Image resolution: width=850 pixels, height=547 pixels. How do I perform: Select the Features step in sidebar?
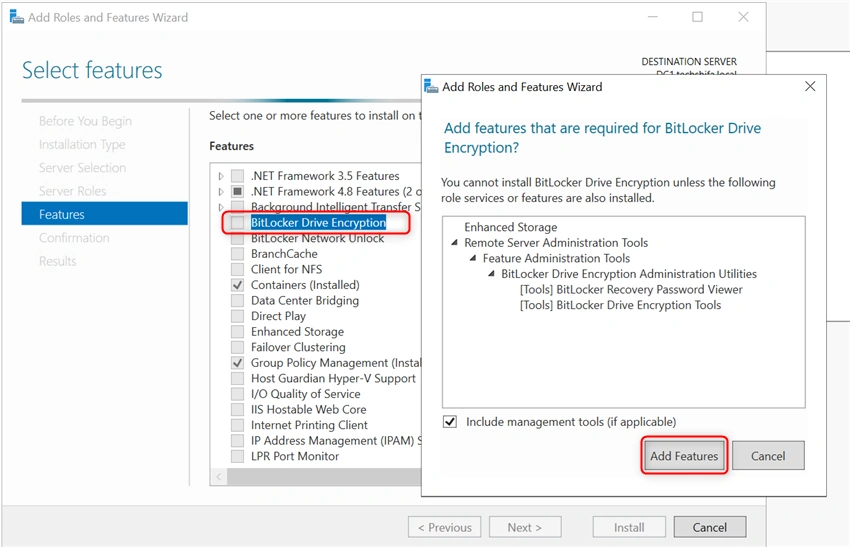(x=105, y=214)
